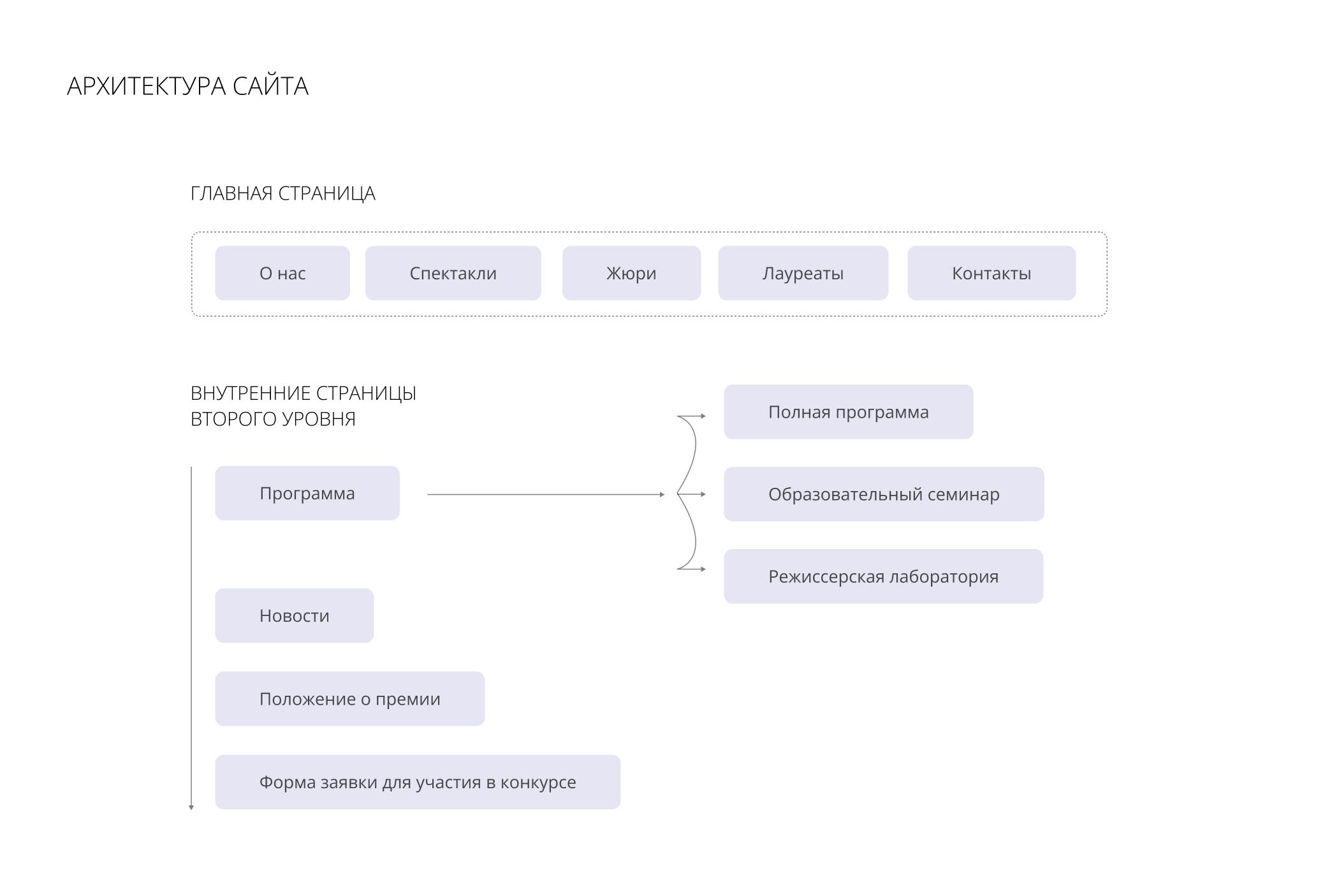
Task: Select the "Программа" page block
Action: pyautogui.click(x=307, y=493)
